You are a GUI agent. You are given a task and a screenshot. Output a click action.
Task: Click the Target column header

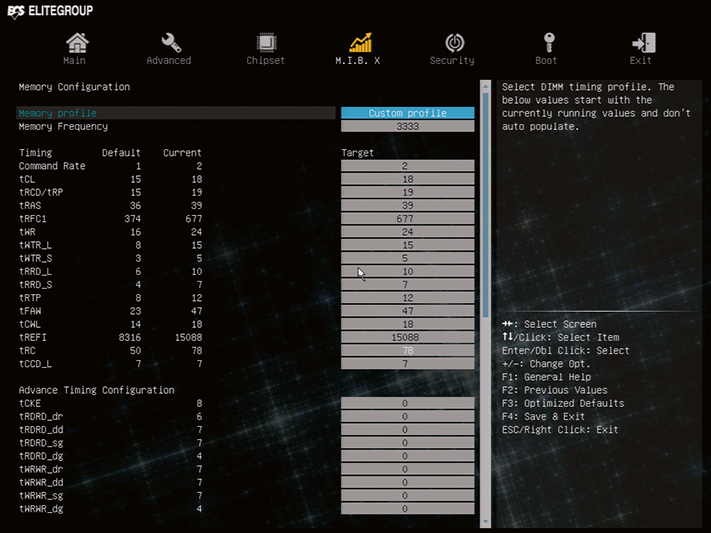[357, 153]
